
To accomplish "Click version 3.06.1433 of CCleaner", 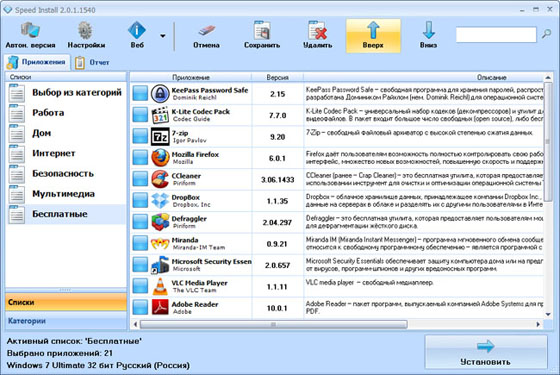I will 278,180.
